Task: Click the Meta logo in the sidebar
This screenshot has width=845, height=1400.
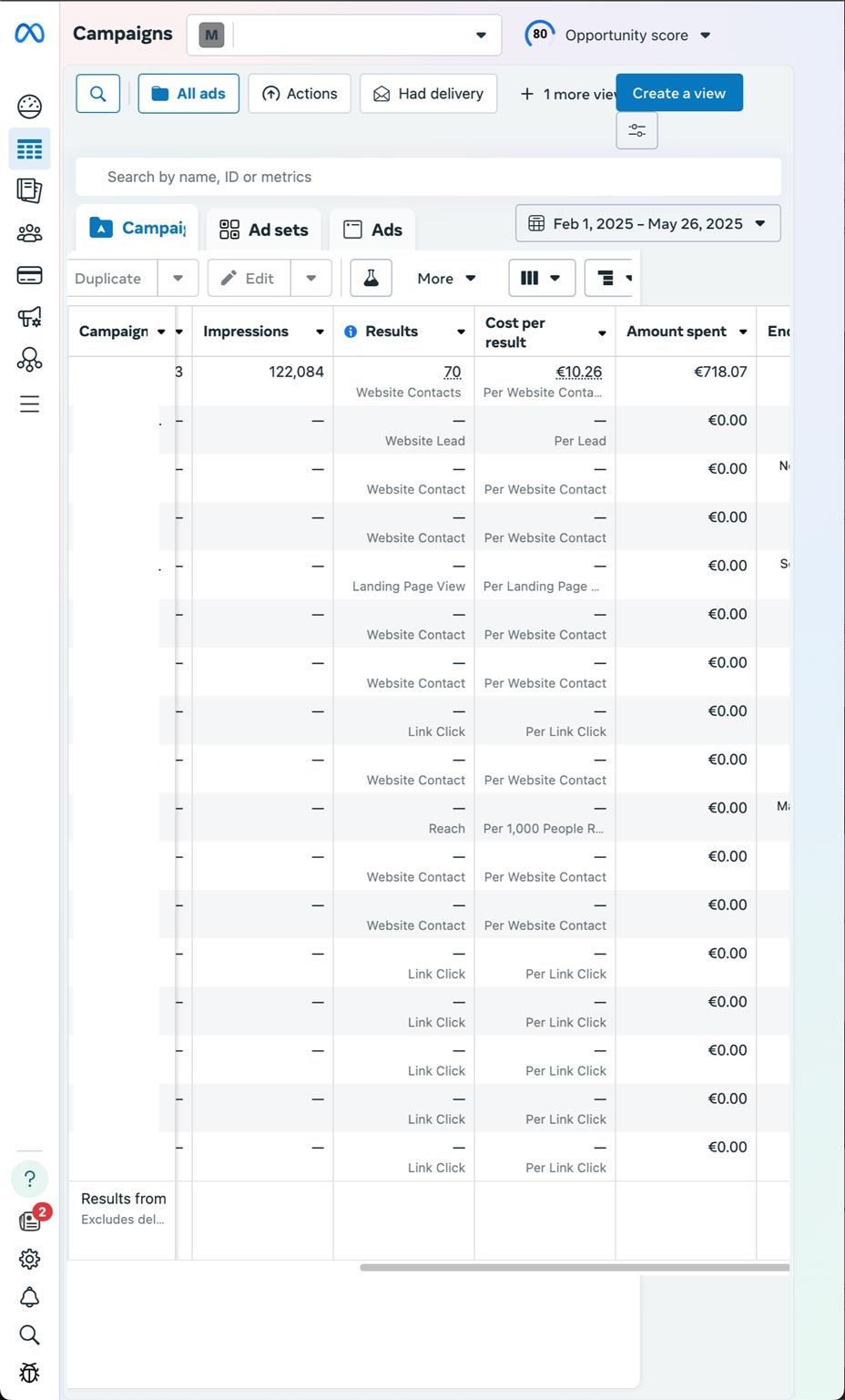Action: 29,34
